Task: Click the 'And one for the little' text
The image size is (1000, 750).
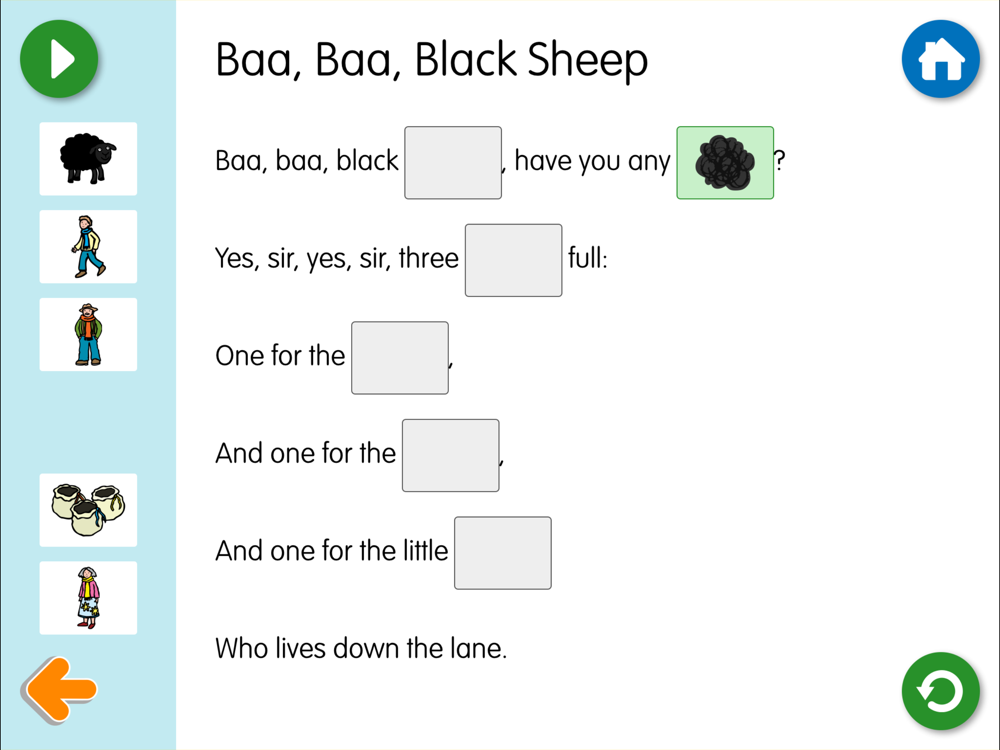Action: tap(332, 551)
